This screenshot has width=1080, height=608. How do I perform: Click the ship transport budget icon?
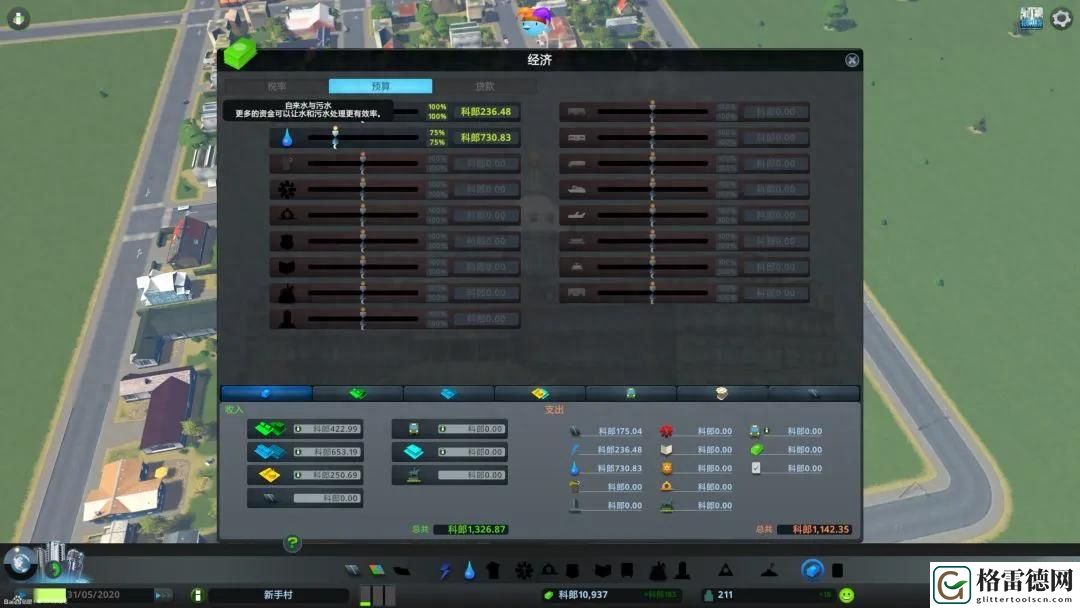pos(577,189)
